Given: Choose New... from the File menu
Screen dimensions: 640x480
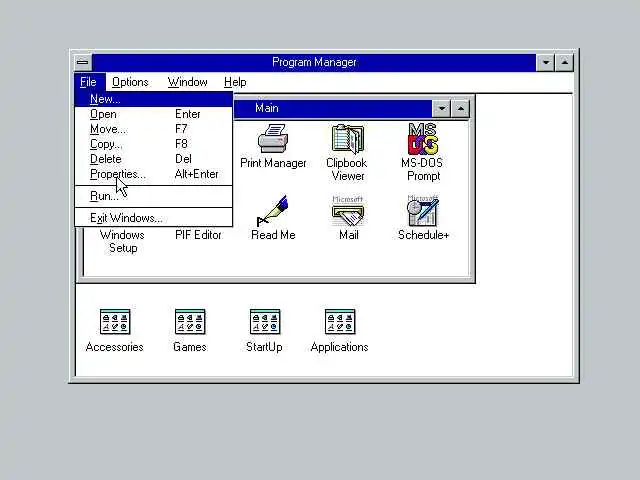Looking at the screenshot, I should click(x=153, y=99).
